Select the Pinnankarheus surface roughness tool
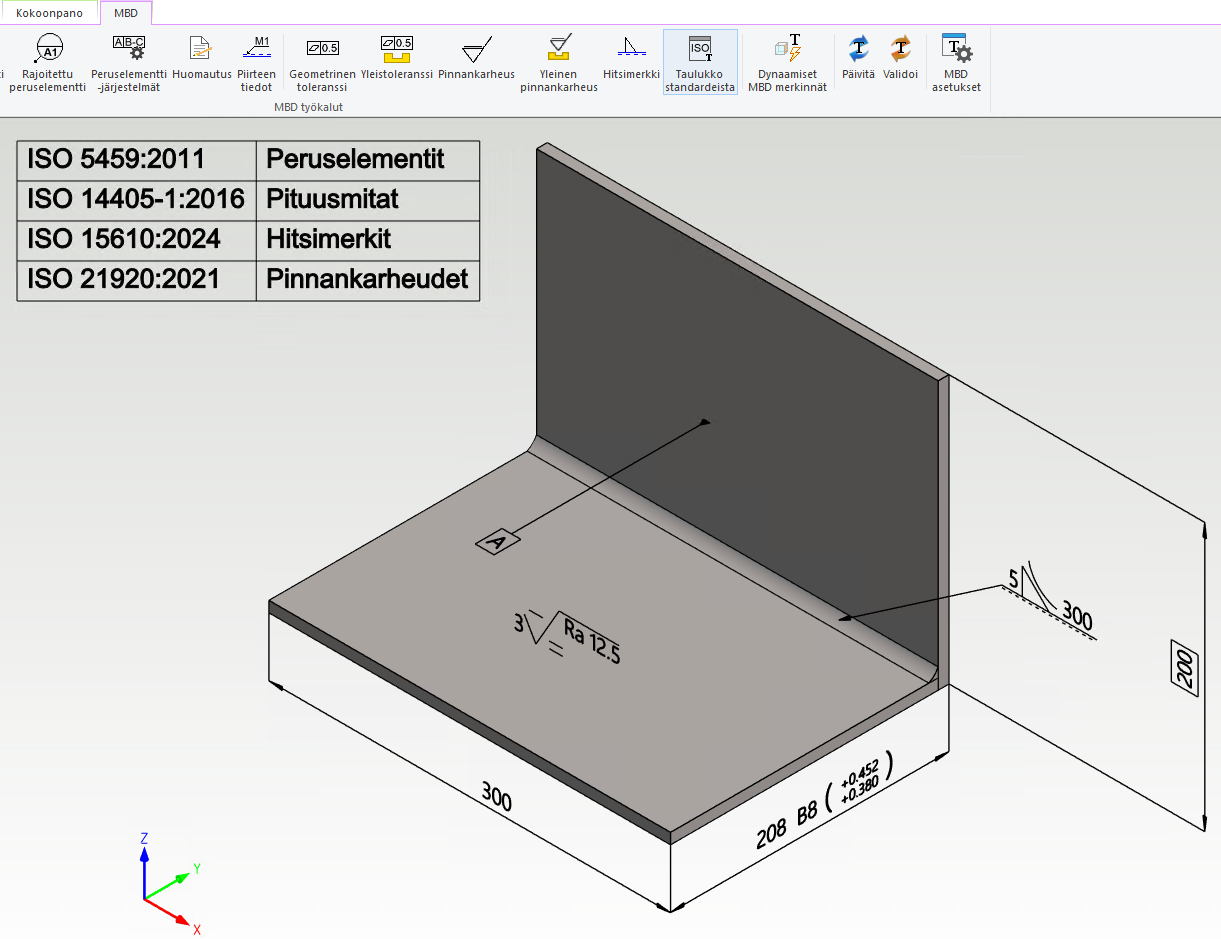Viewport: 1221px width, 939px height. (x=476, y=50)
